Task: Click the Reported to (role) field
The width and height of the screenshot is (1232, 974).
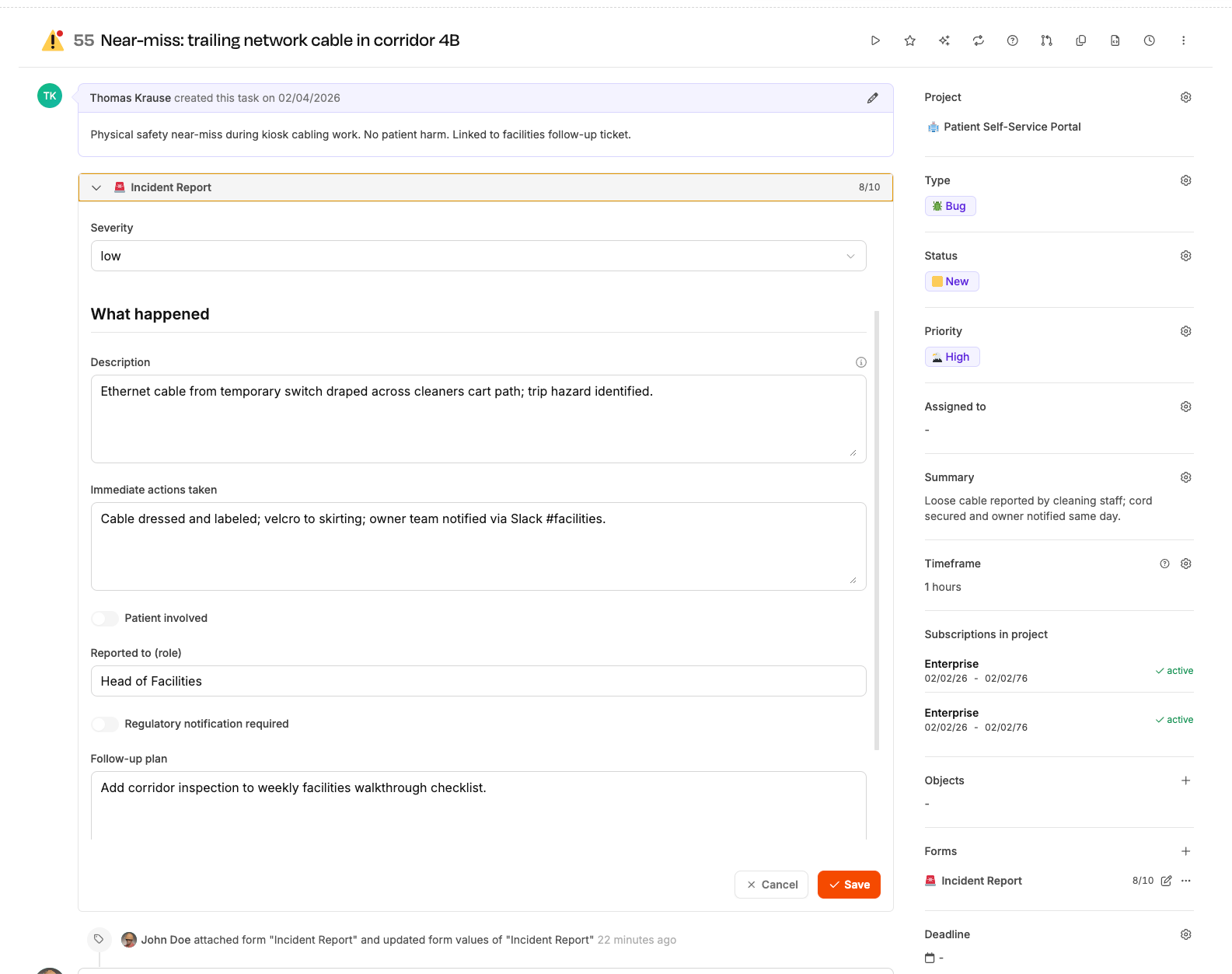Action: click(478, 681)
